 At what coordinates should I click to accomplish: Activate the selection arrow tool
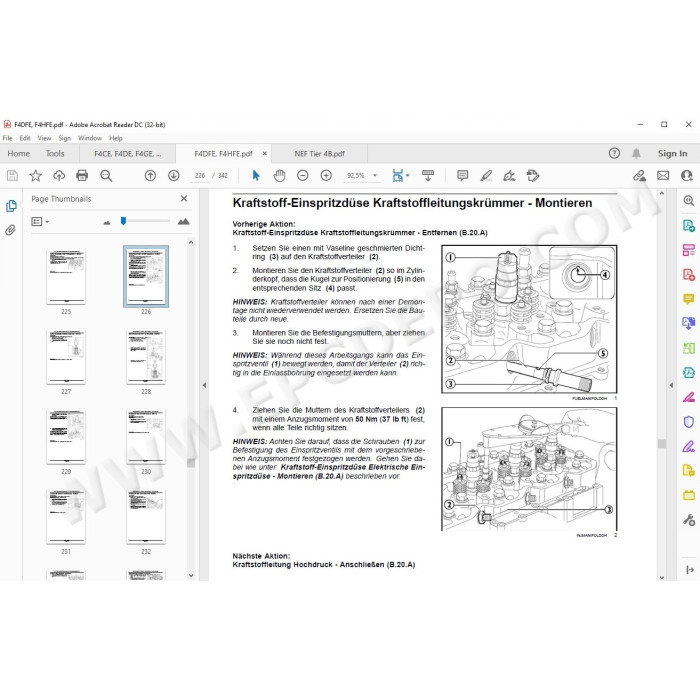point(256,175)
